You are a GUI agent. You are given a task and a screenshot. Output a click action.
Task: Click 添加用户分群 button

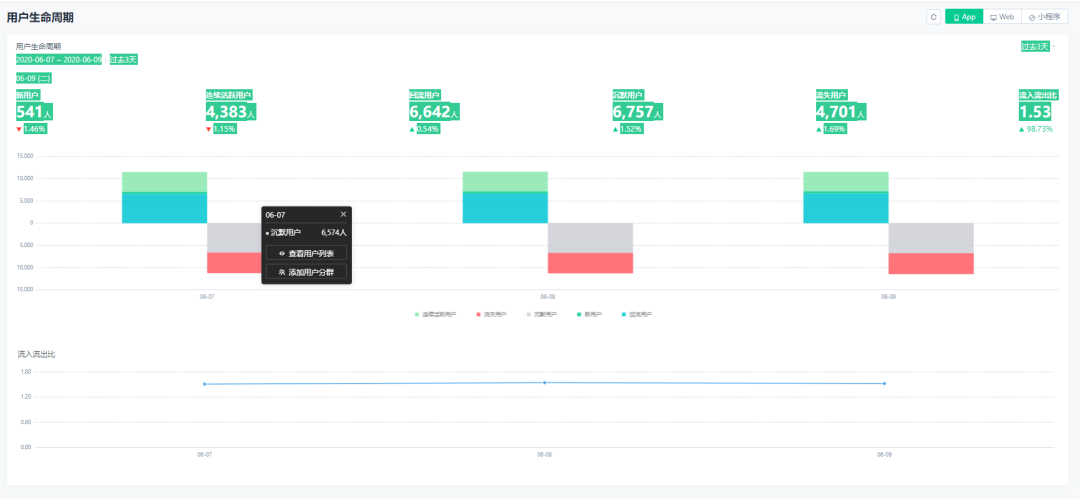tap(306, 272)
